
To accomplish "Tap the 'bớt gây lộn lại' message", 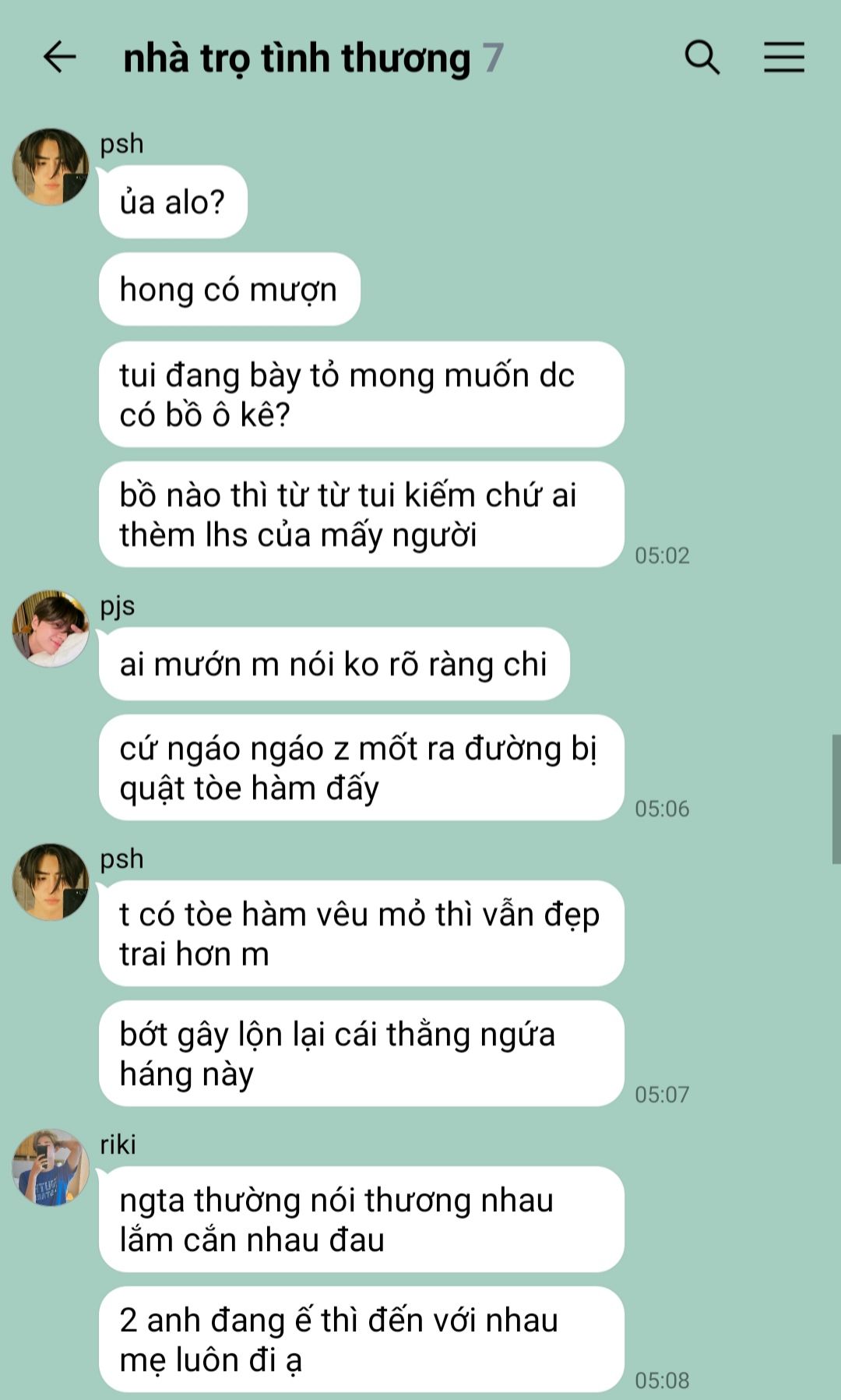I will [x=361, y=1053].
